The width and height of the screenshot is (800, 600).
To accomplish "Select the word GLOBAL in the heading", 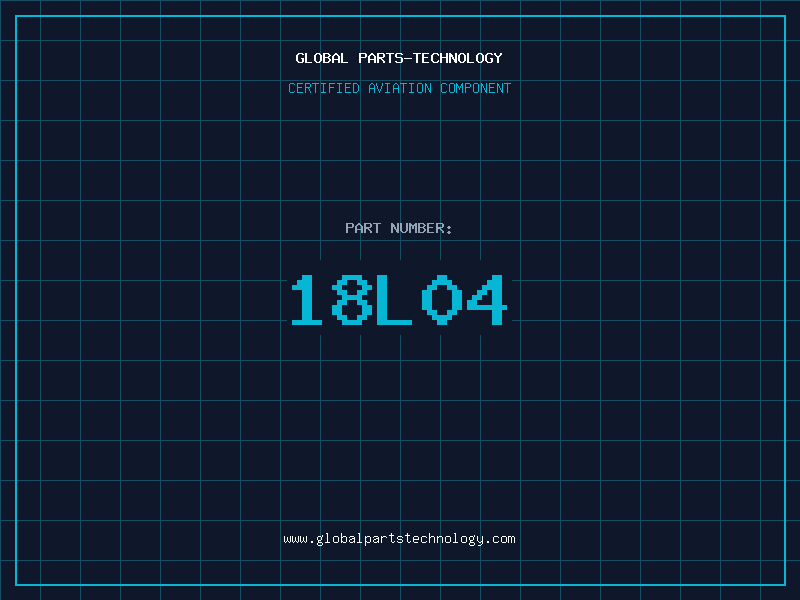I will click(322, 58).
